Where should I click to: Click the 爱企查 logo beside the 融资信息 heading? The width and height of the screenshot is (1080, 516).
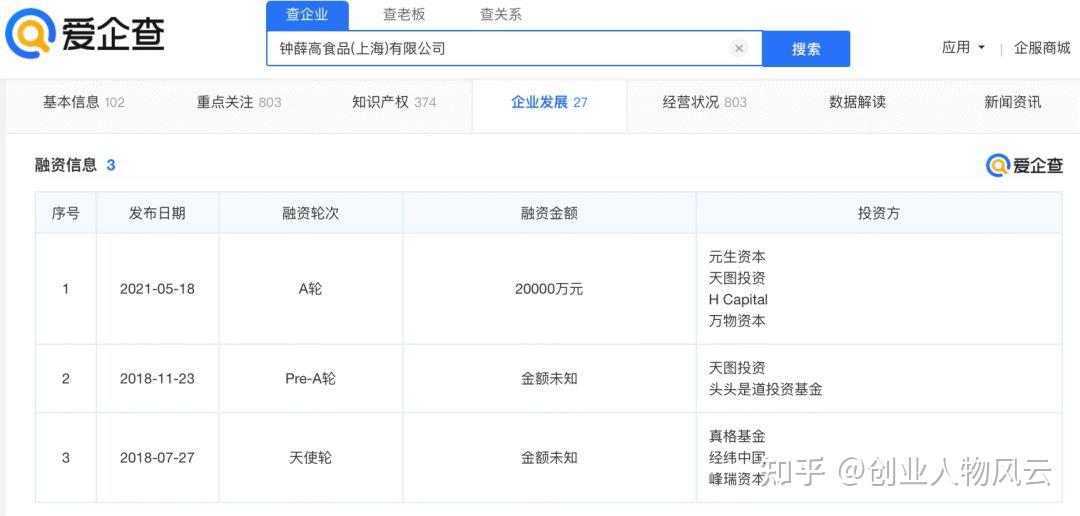coord(1024,165)
